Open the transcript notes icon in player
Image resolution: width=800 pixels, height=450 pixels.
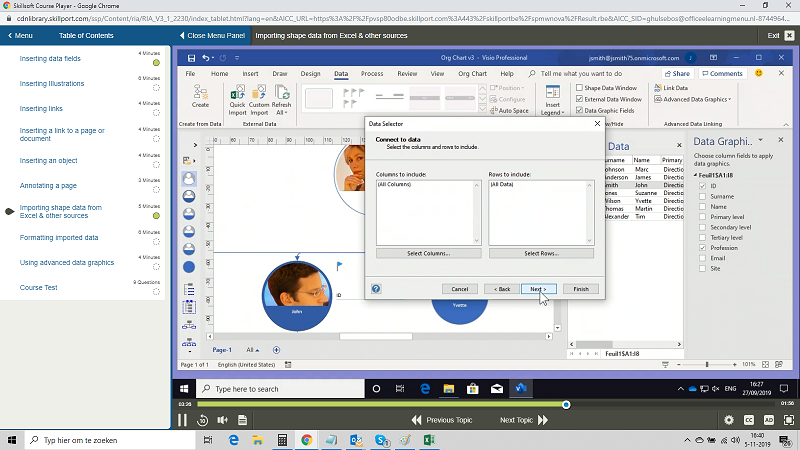pyautogui.click(x=242, y=420)
